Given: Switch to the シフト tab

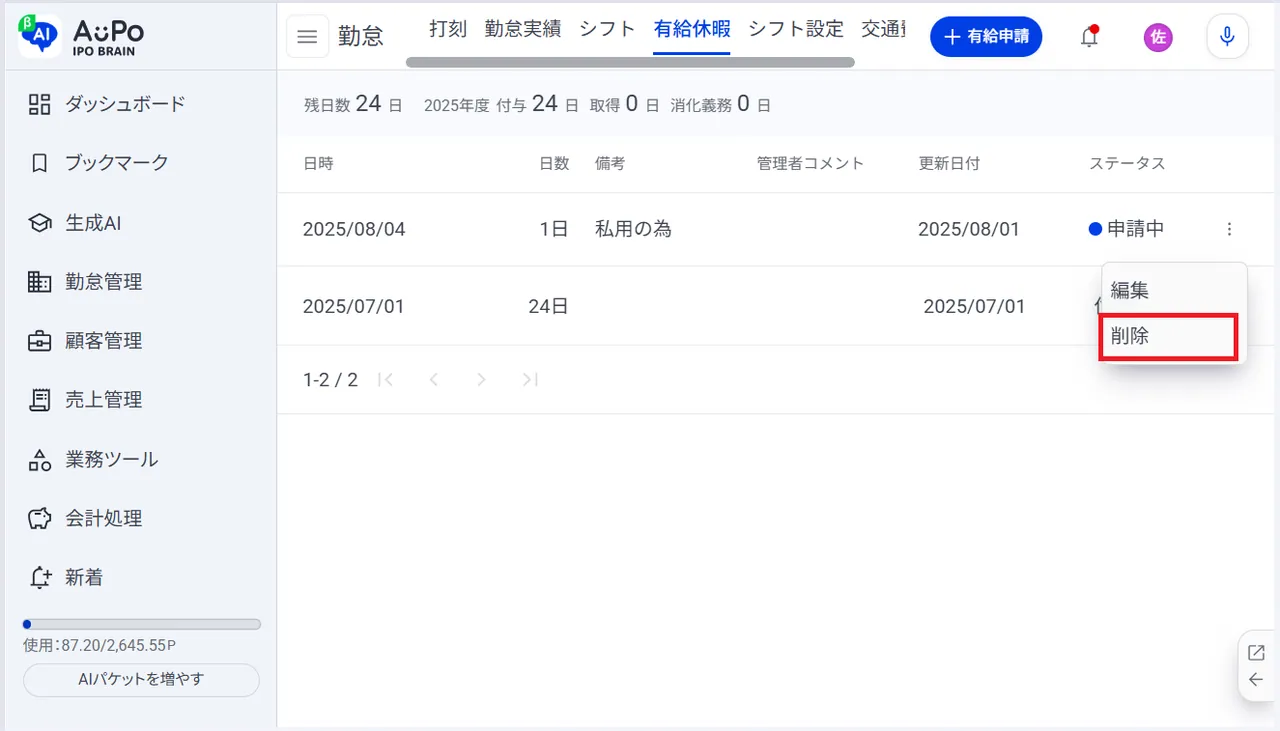Looking at the screenshot, I should [x=607, y=29].
